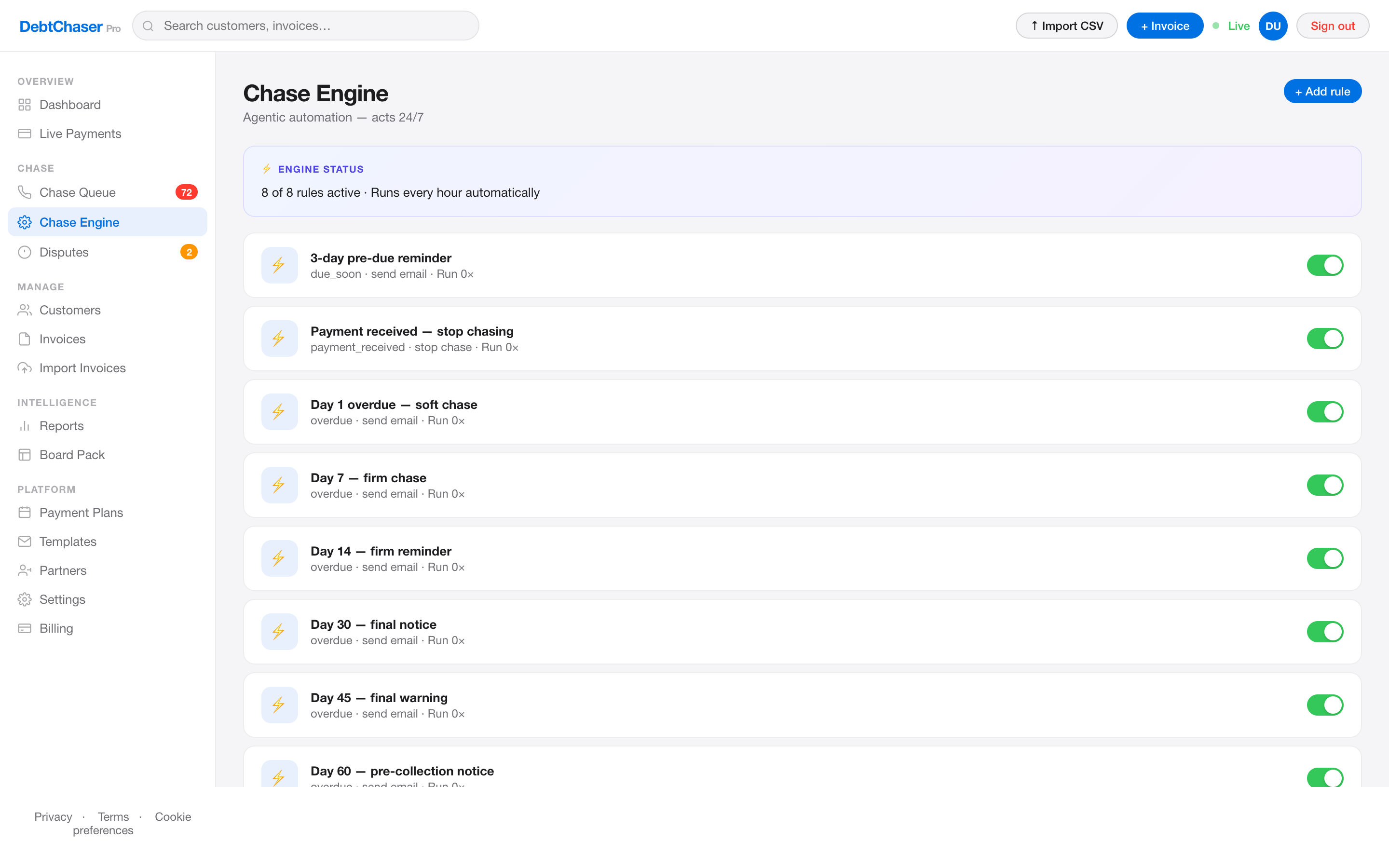Go to Live Payments

coord(108,134)
